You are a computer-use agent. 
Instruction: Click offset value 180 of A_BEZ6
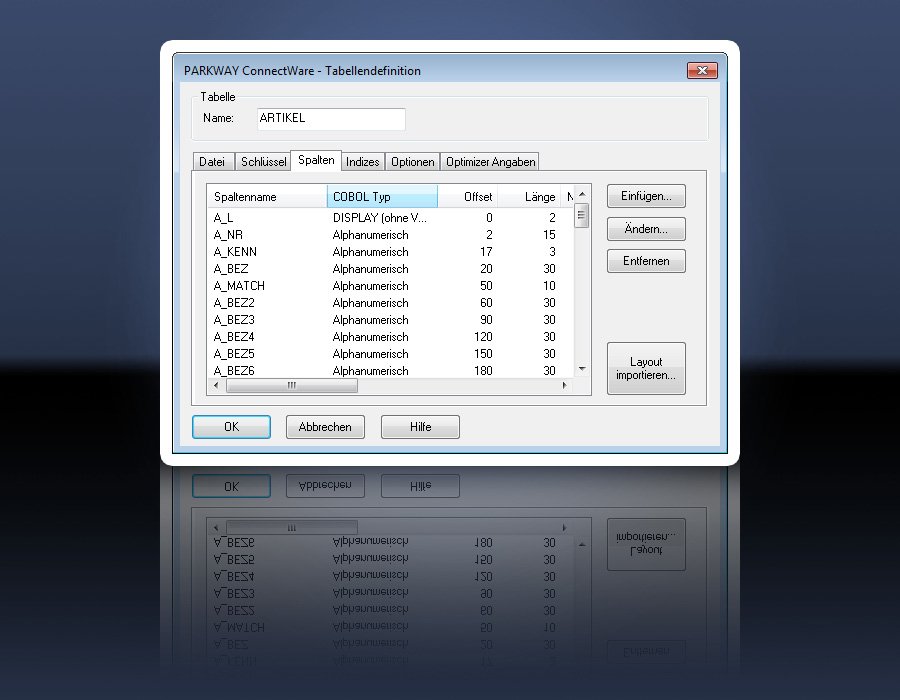point(483,371)
